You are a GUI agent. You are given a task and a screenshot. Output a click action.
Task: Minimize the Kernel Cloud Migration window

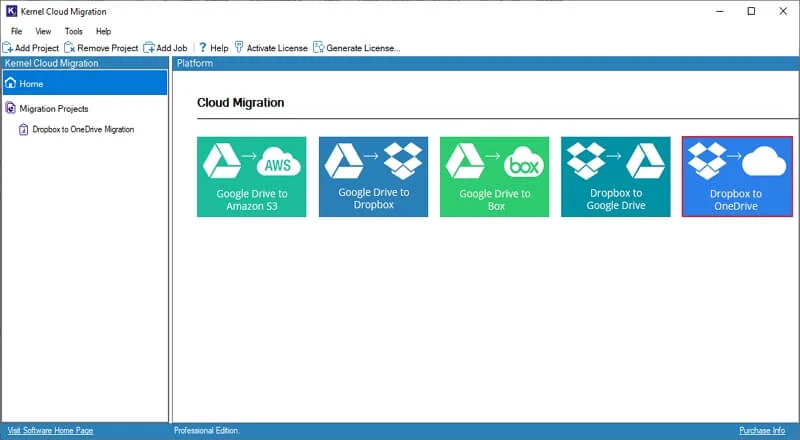point(720,11)
